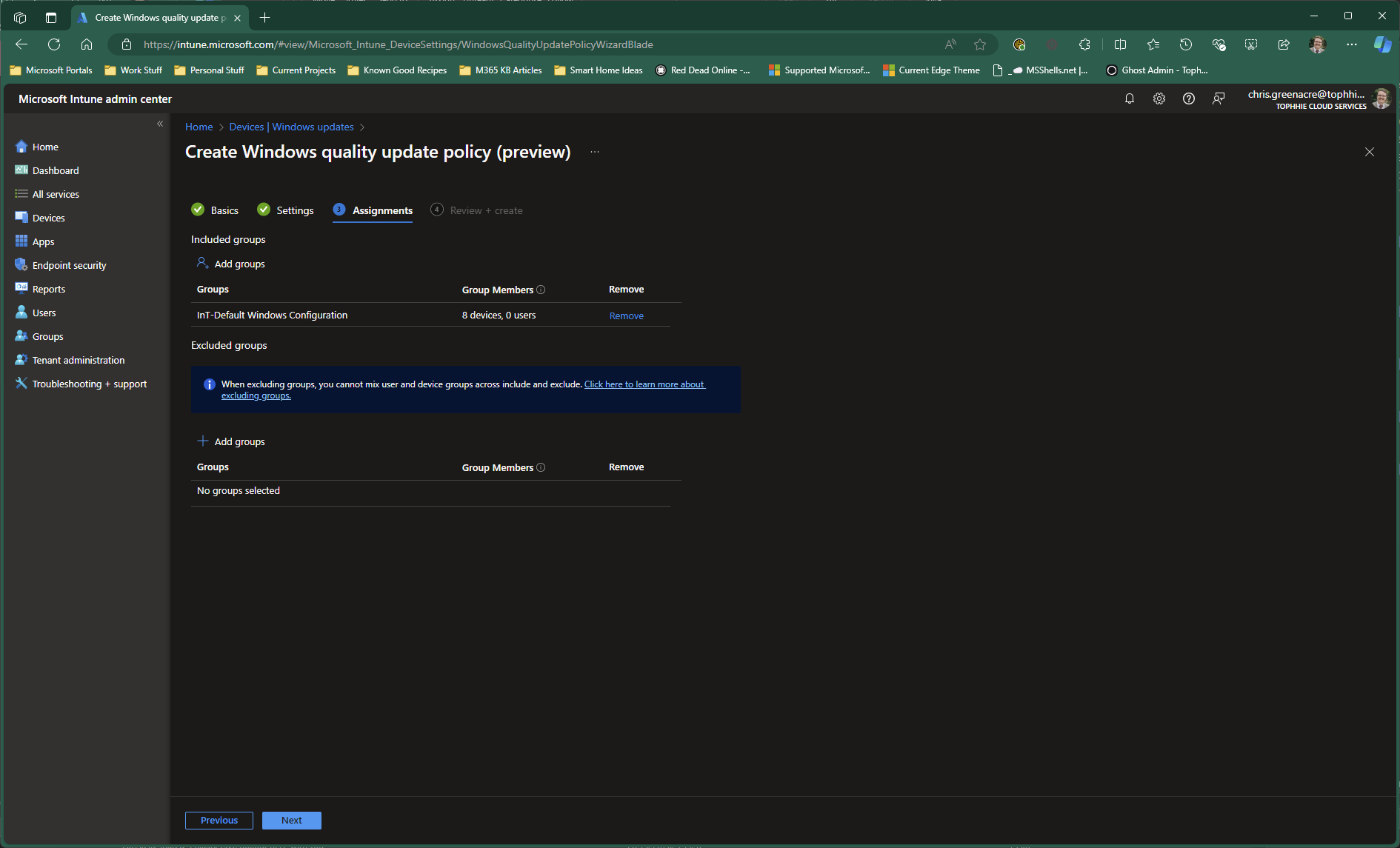Open the feedback icon in header
Screen dimensions: 1400x848
pos(1219,99)
